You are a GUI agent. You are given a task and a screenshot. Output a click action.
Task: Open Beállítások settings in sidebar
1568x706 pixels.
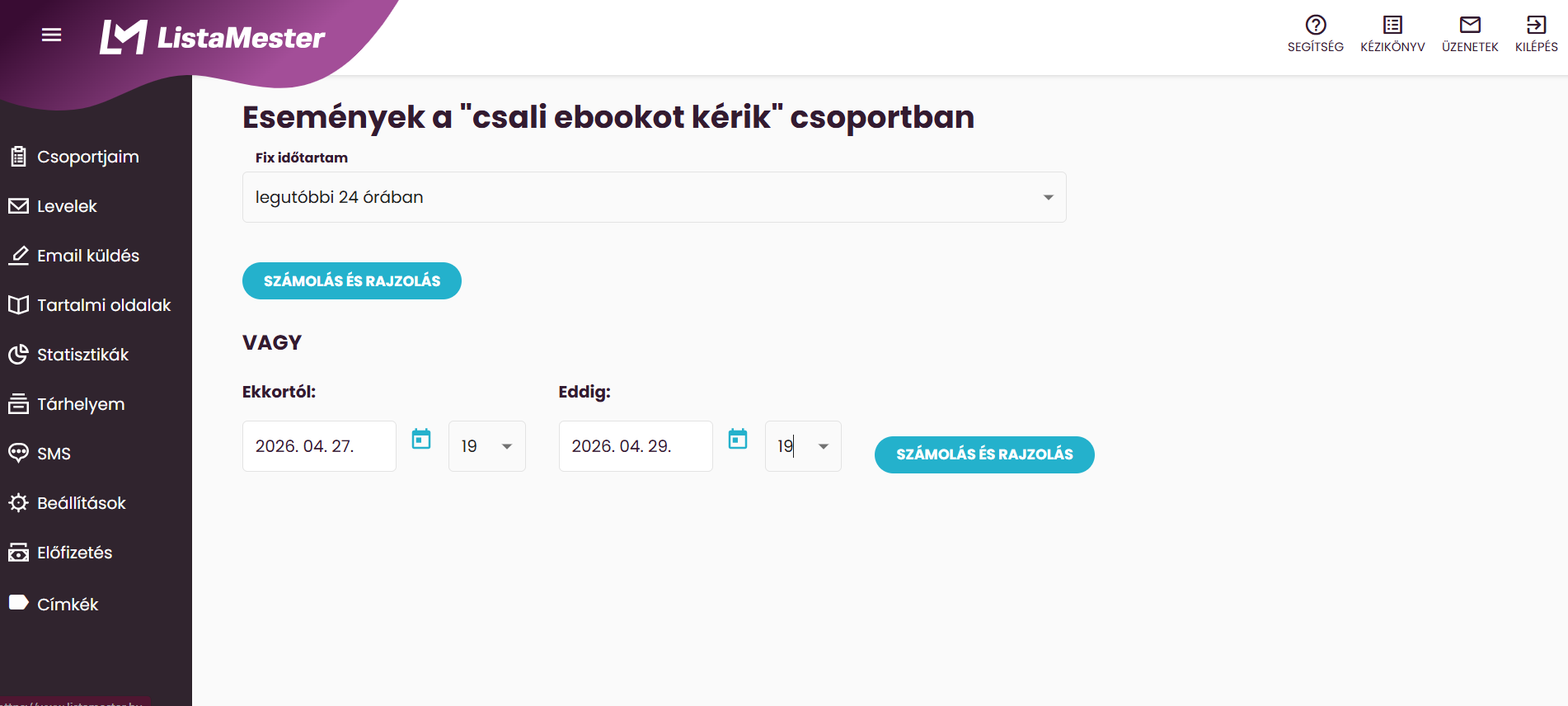coord(81,503)
